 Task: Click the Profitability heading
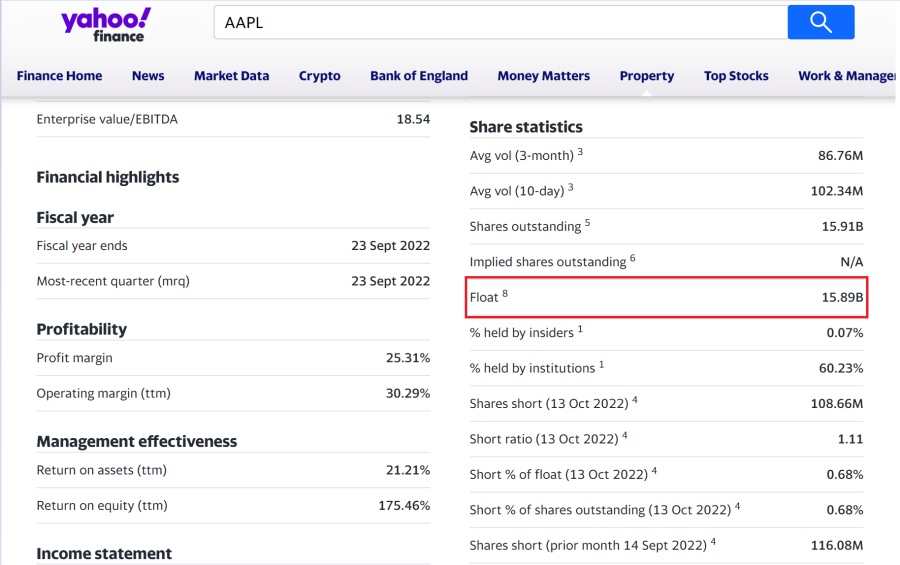[82, 329]
